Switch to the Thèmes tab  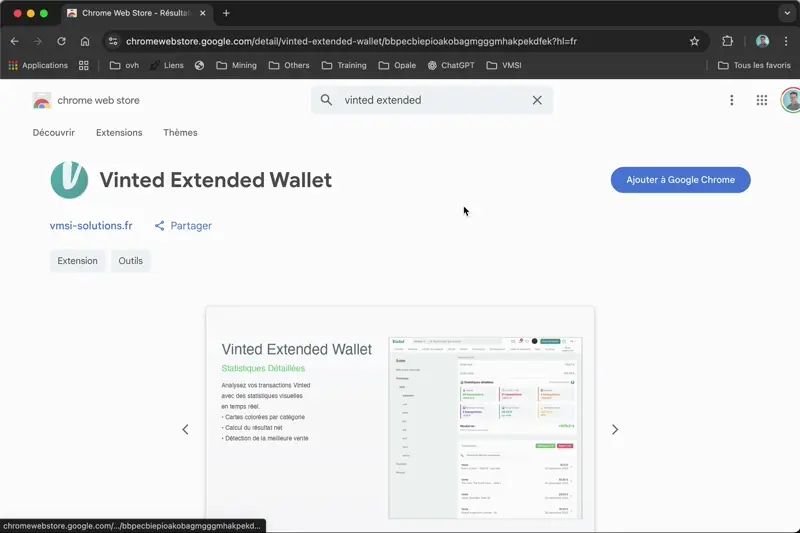click(180, 133)
